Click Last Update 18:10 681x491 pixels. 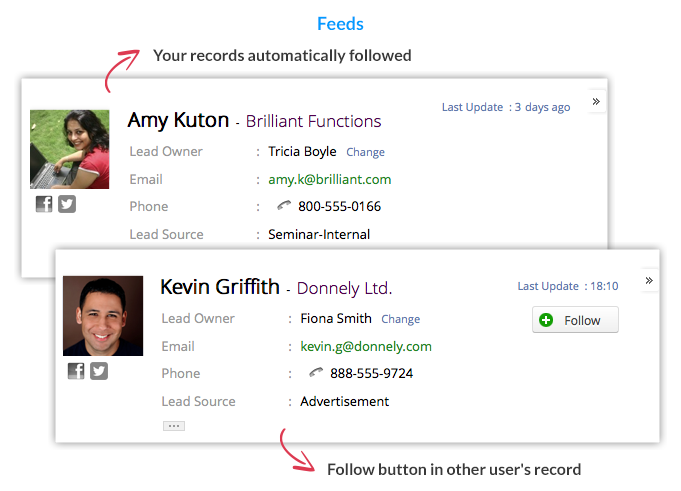[568, 286]
